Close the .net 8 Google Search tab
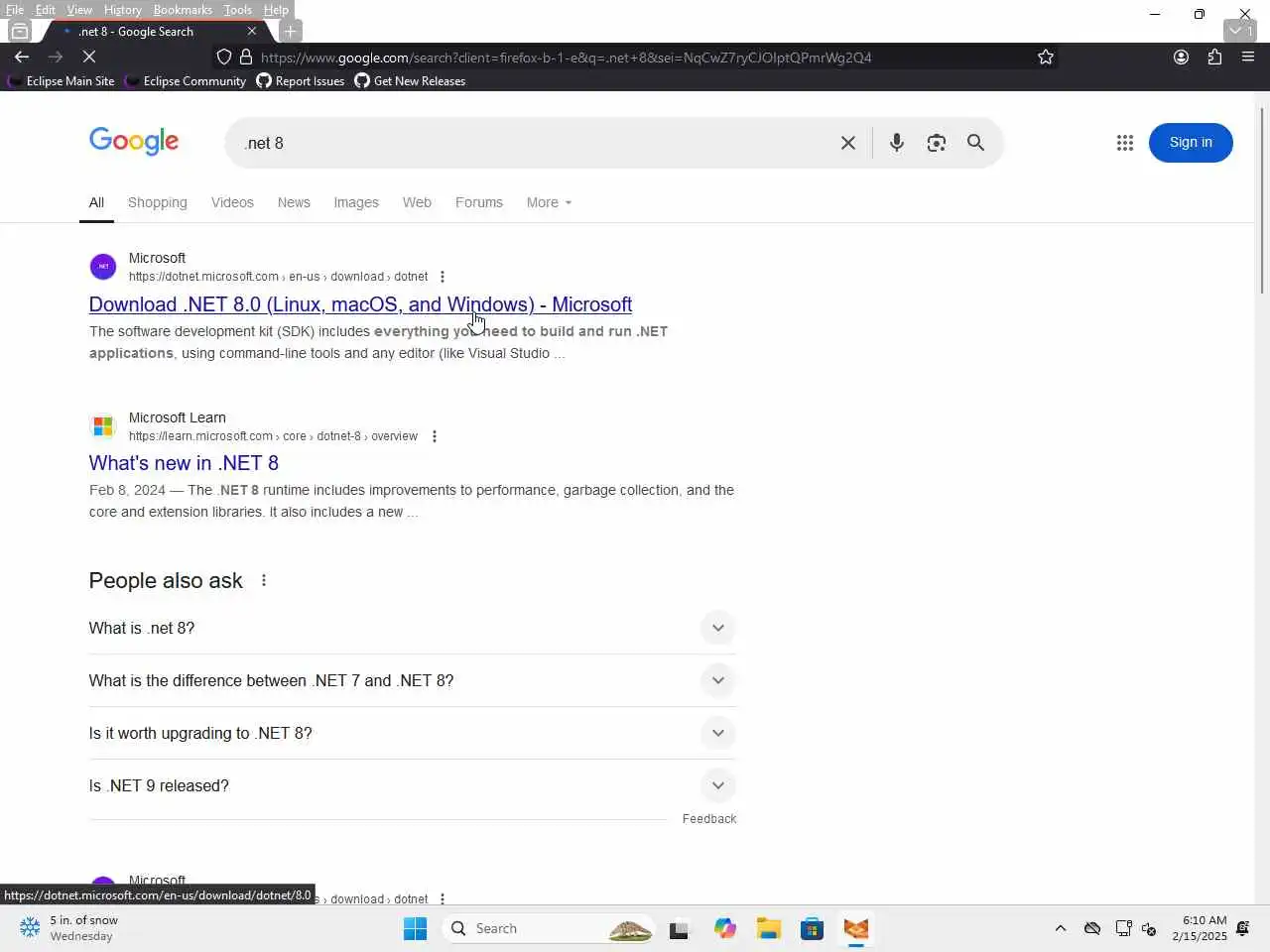Image resolution: width=1270 pixels, height=952 pixels. [x=252, y=31]
